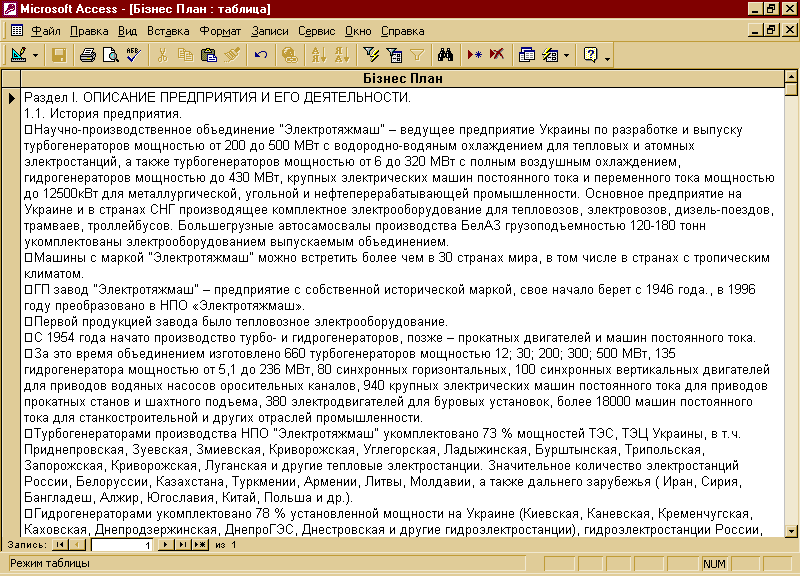The height and width of the screenshot is (576, 800).
Task: Click the Help question mark icon
Action: (591, 55)
